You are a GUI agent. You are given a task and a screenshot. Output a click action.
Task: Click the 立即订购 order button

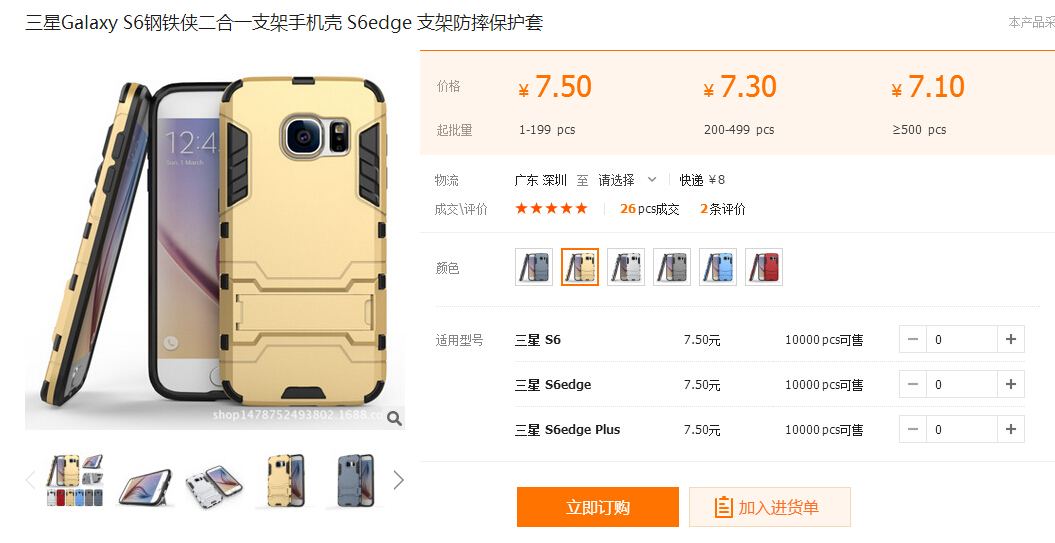pos(597,507)
